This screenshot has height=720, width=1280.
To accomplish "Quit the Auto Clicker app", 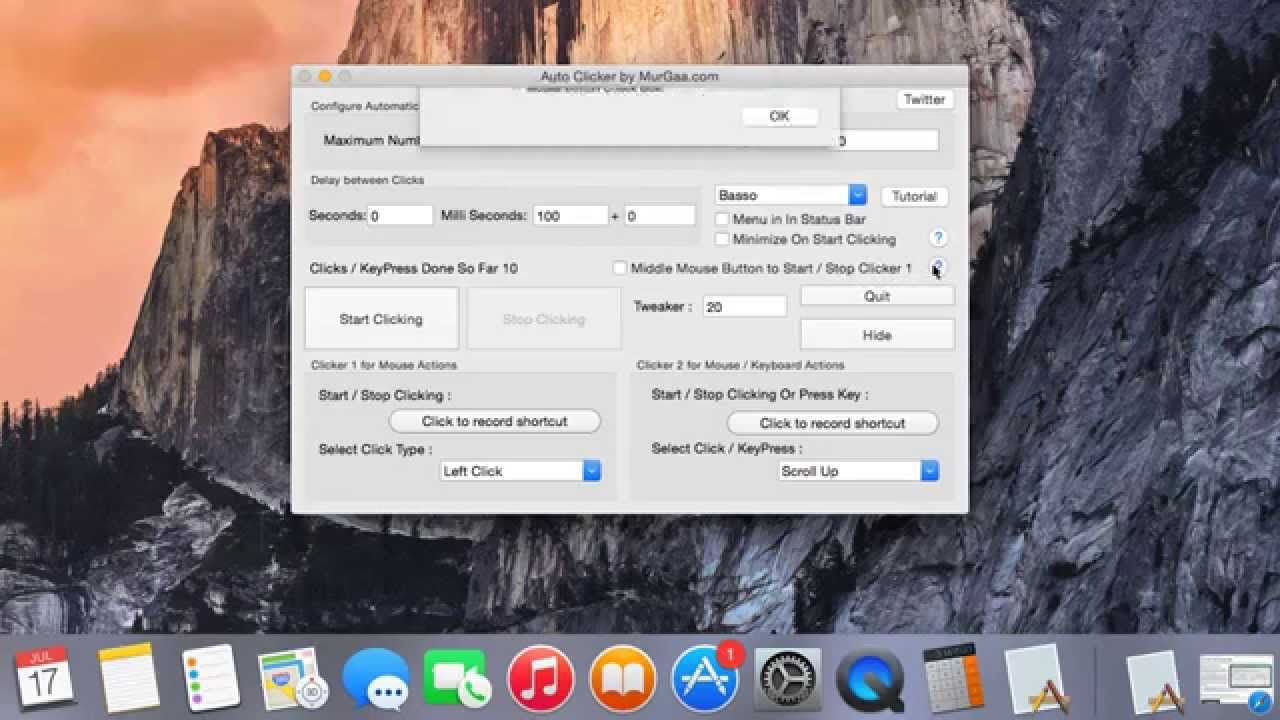I will 877,296.
